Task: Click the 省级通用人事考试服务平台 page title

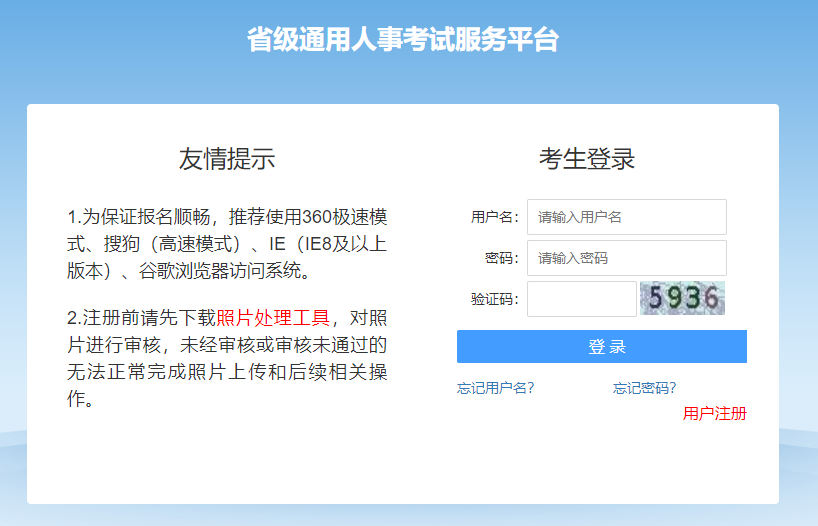Action: pos(403,40)
